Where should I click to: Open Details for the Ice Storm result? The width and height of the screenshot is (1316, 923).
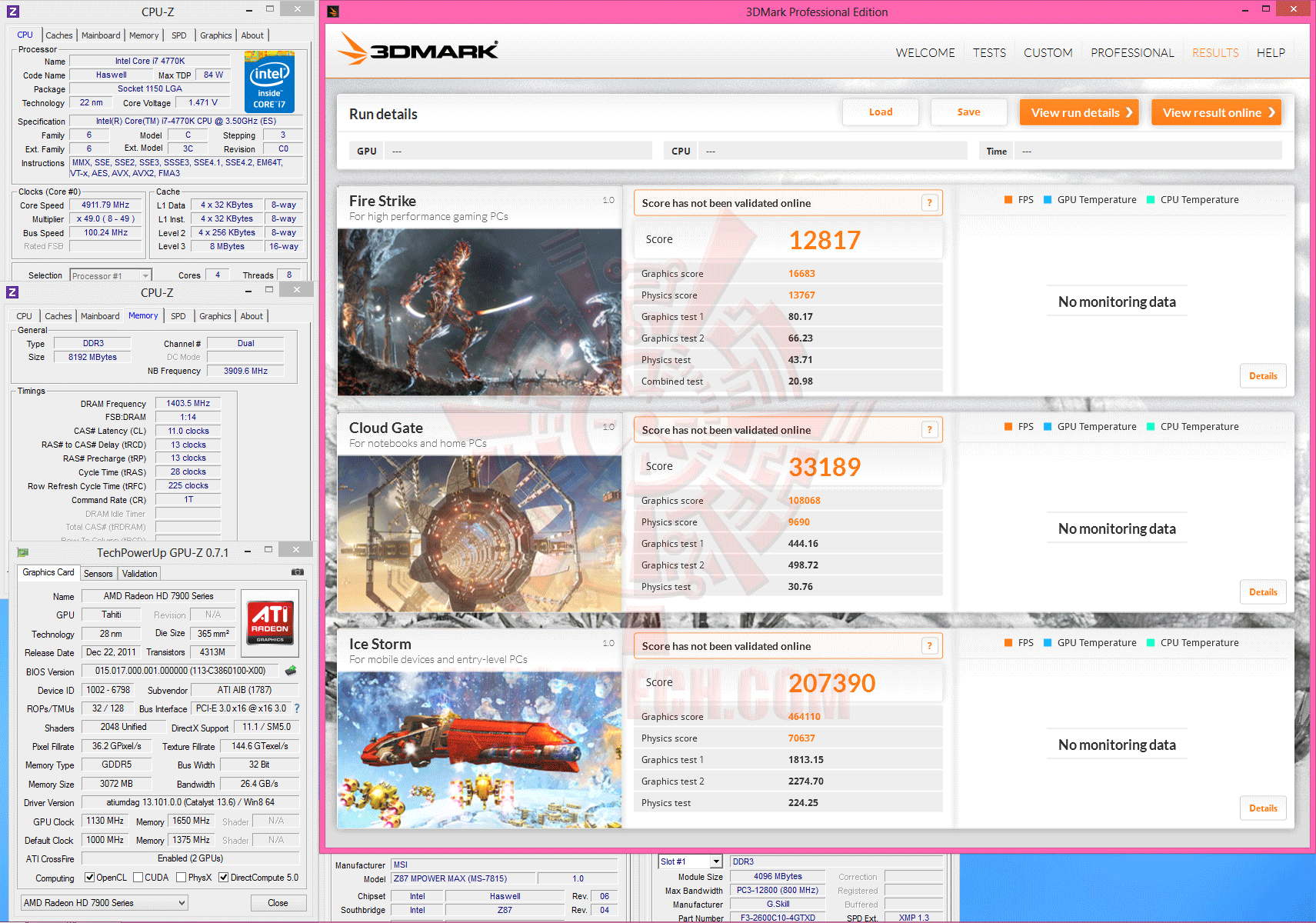tap(1263, 808)
